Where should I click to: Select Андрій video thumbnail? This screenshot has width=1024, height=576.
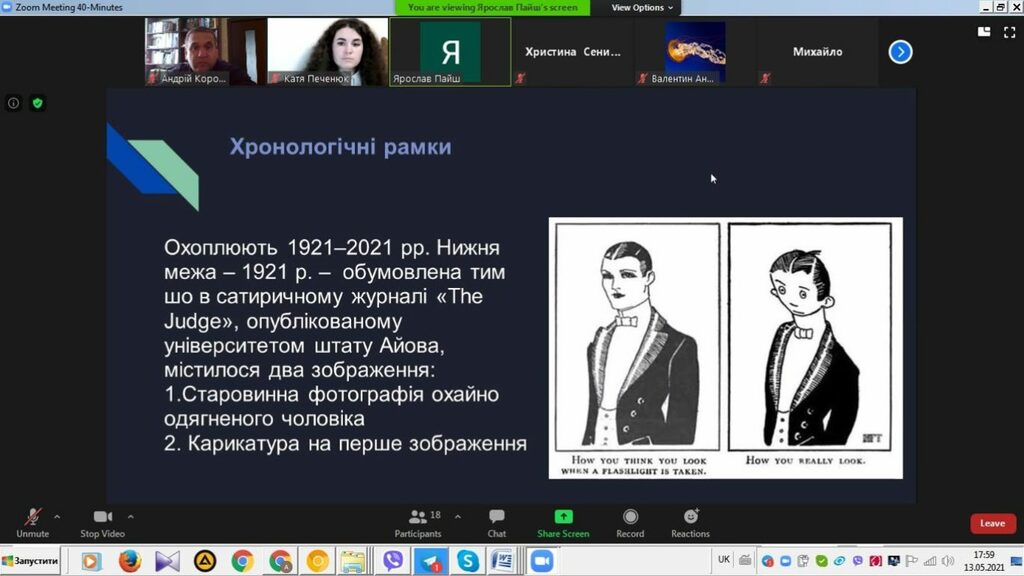tap(205, 52)
